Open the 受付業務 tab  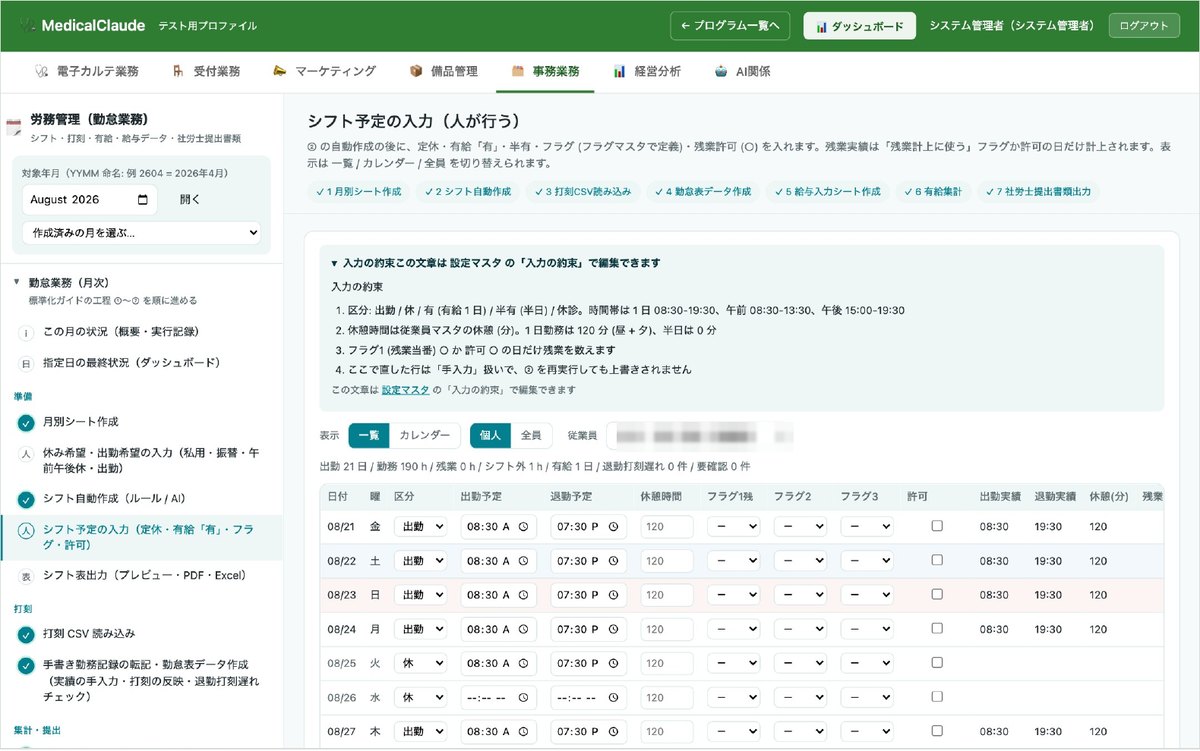point(206,72)
